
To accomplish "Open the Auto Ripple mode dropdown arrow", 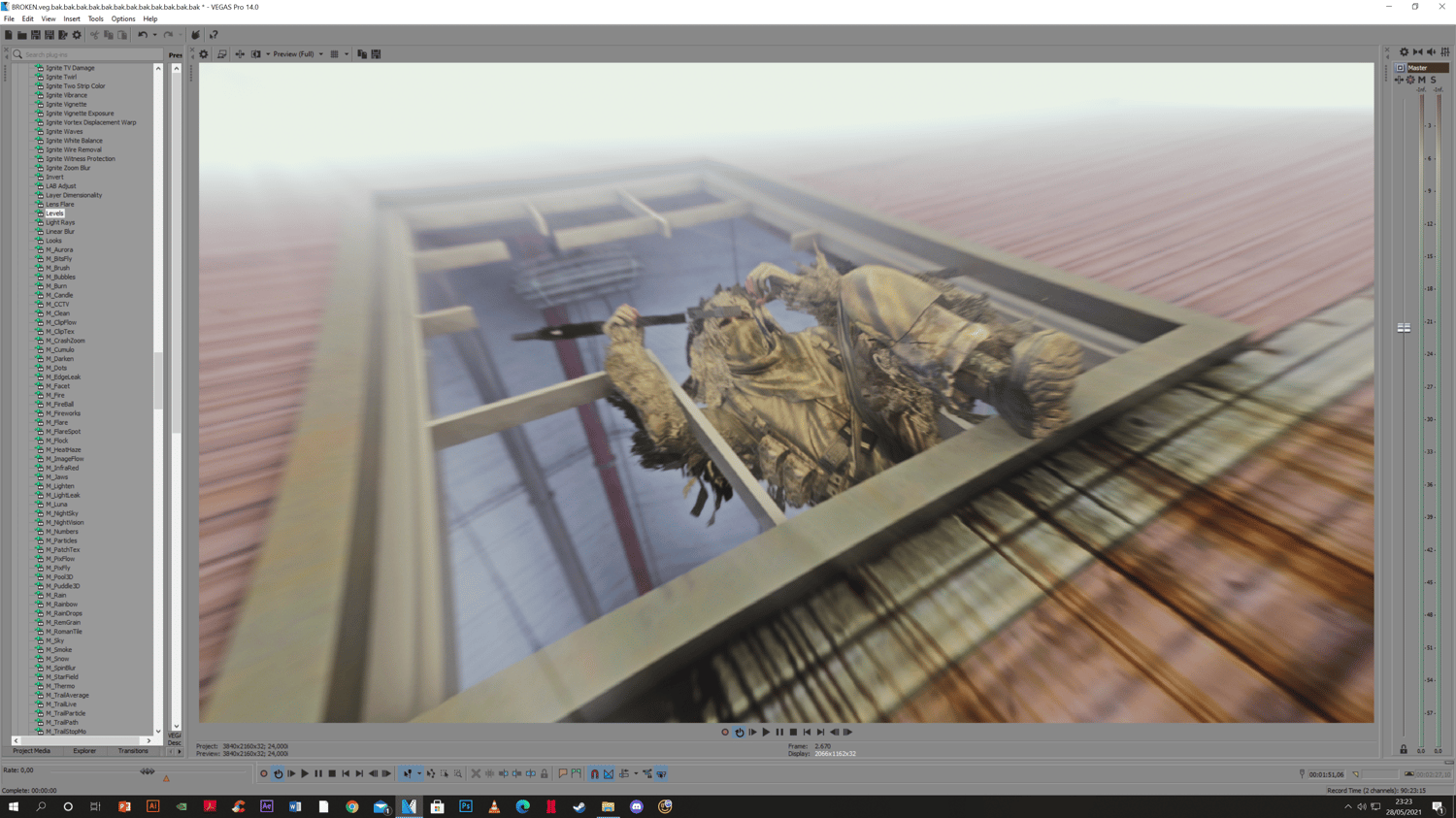I will pyautogui.click(x=636, y=774).
